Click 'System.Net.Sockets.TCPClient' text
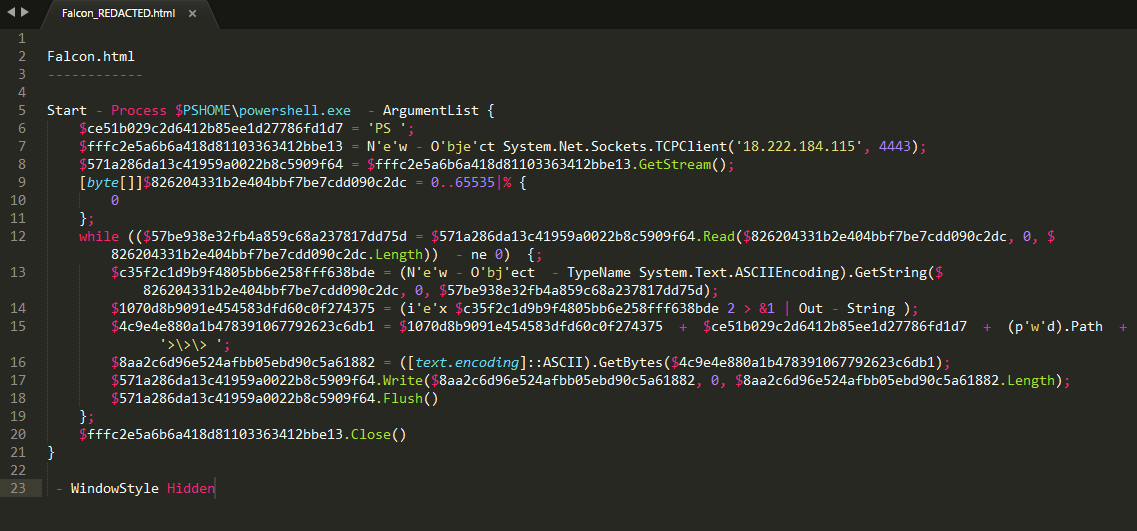 click(x=614, y=147)
